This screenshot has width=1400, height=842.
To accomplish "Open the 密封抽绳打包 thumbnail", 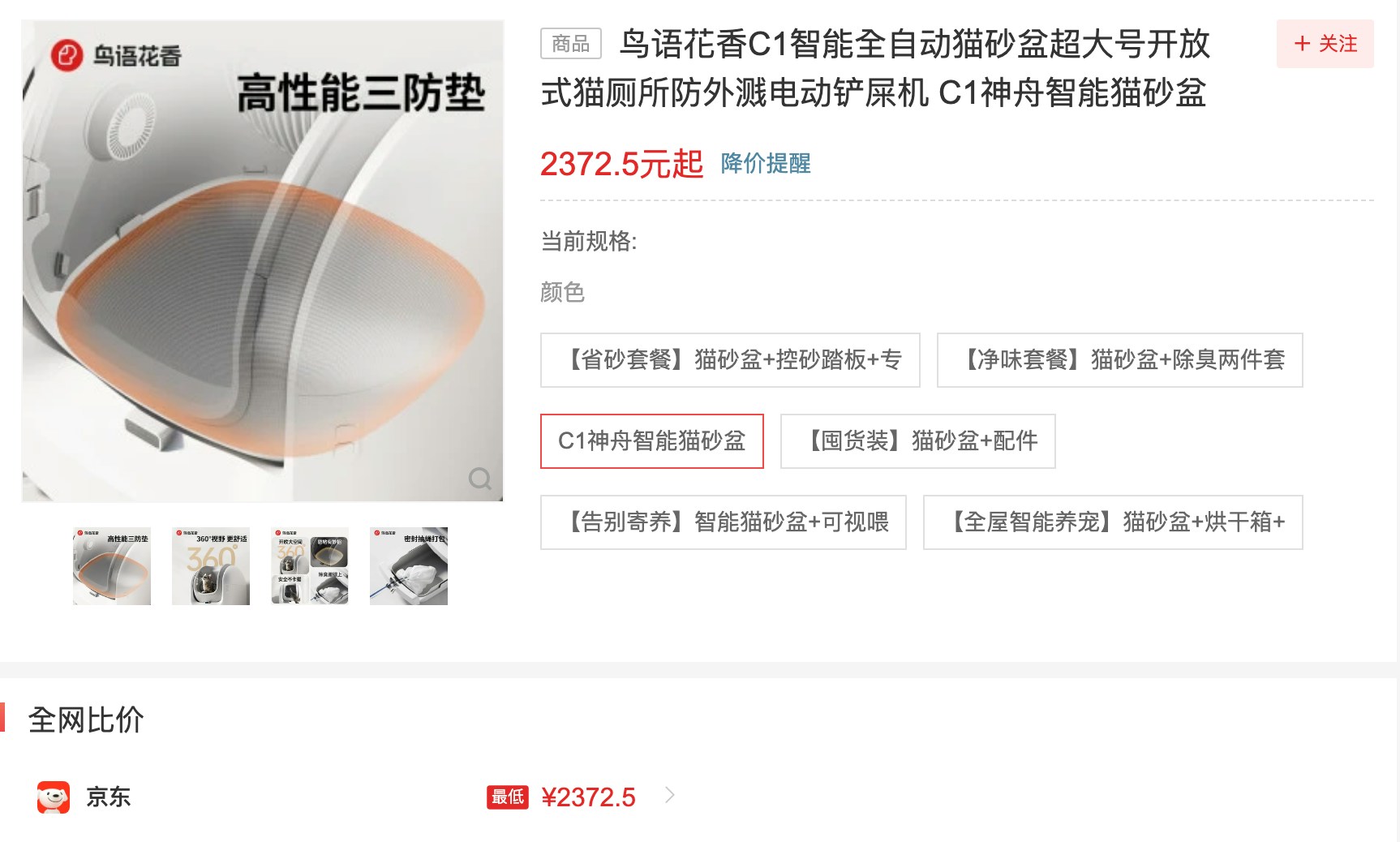I will pyautogui.click(x=409, y=566).
